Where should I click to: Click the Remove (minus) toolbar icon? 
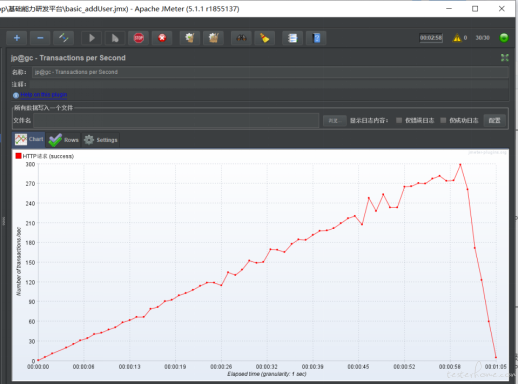click(x=40, y=38)
